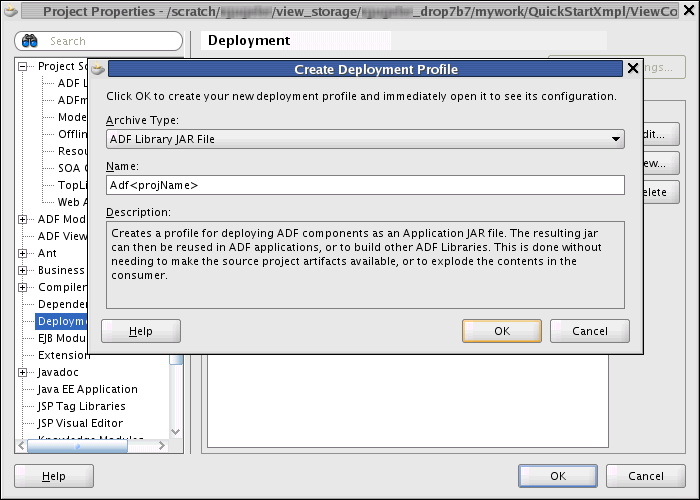Select the TopLink tree item
The image size is (700, 500).
pyautogui.click(x=73, y=185)
